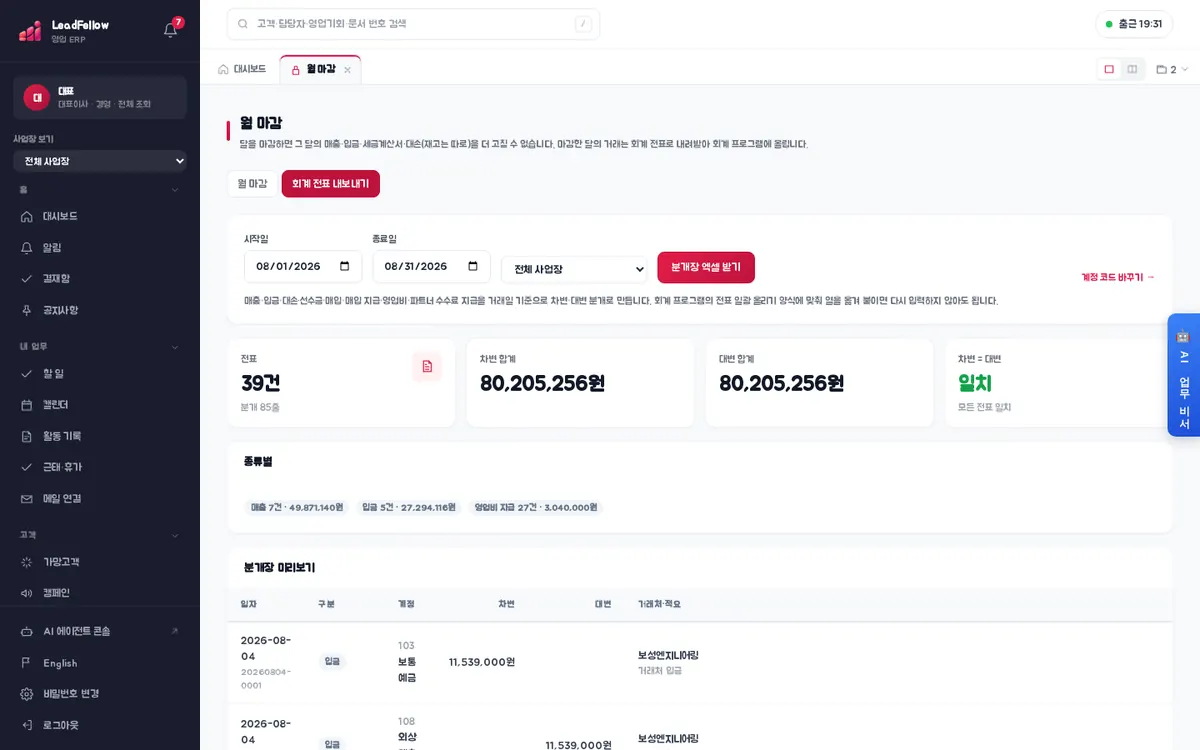The width and height of the screenshot is (1200, 750).
Task: Click the 매출 7건 category chip
Action: [x=297, y=508]
